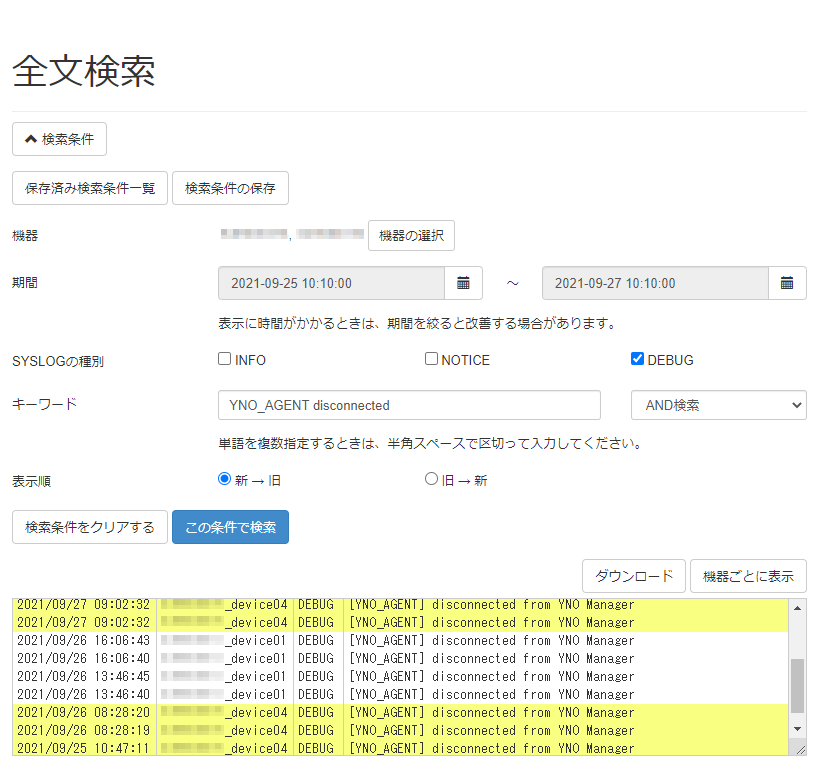
Task: Clear search conditions with 検索条件をクリアする
Action: (89, 527)
